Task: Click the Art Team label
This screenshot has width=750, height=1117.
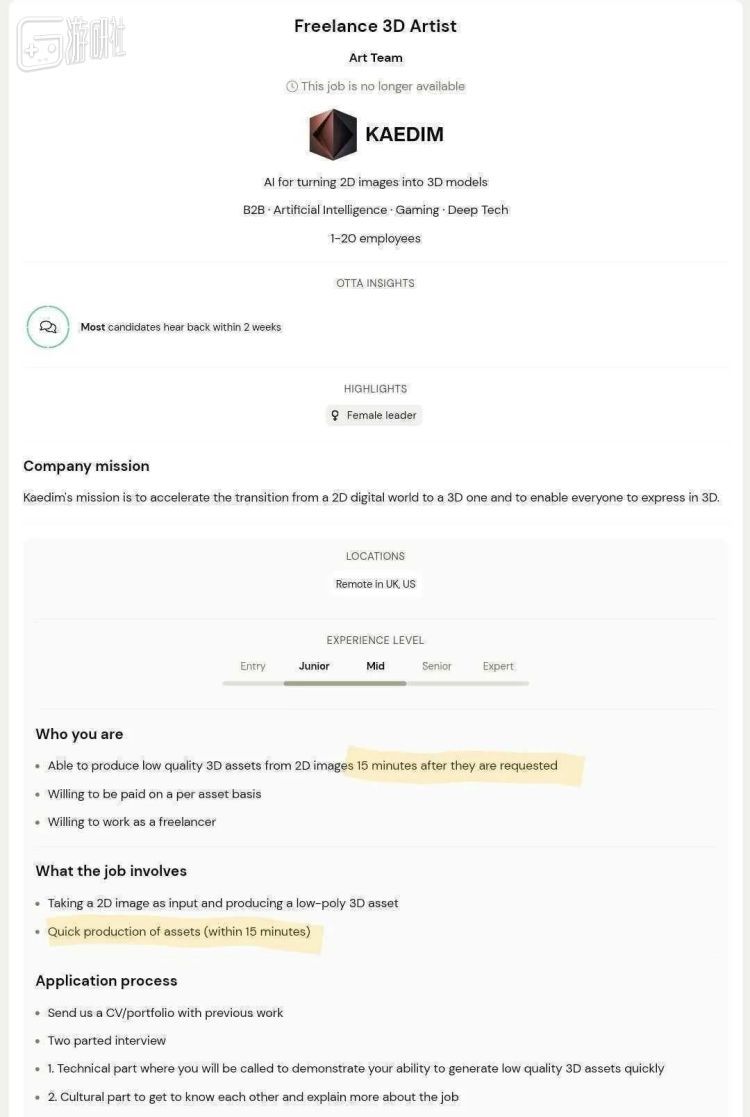Action: click(375, 58)
